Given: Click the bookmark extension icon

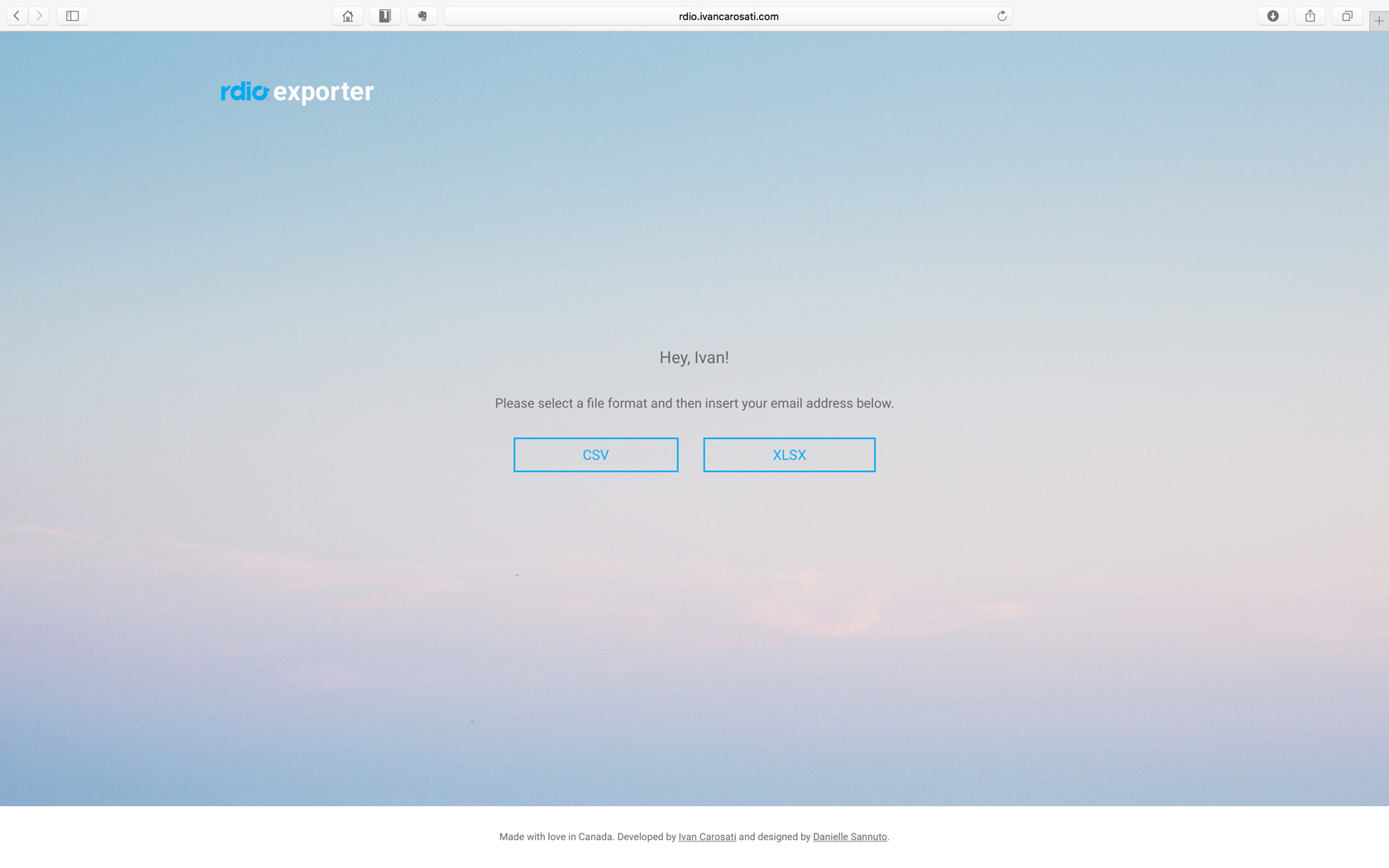Looking at the screenshot, I should tap(385, 16).
